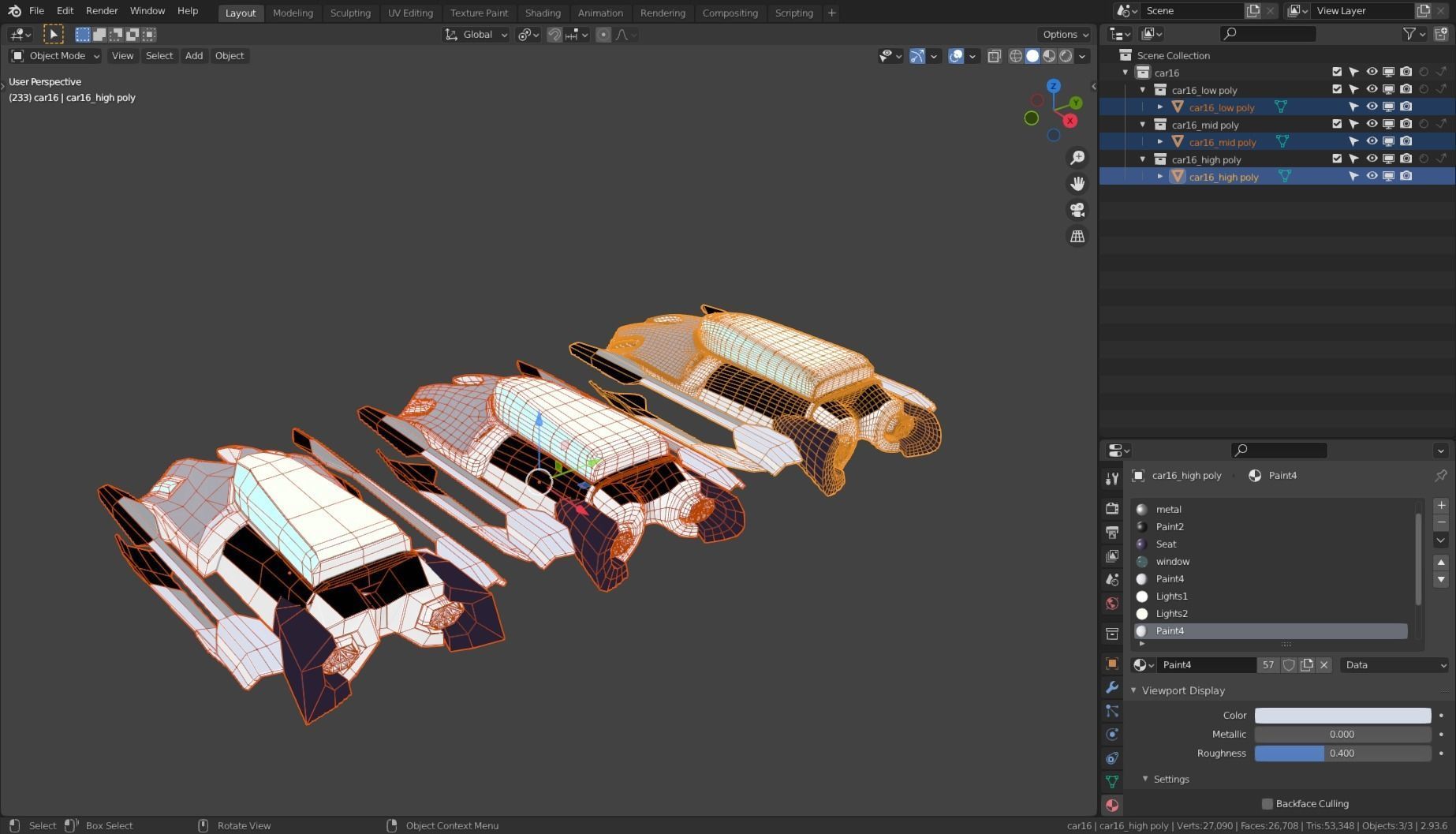1456x834 pixels.
Task: Open the Object Data mesh properties tab
Action: click(1112, 782)
